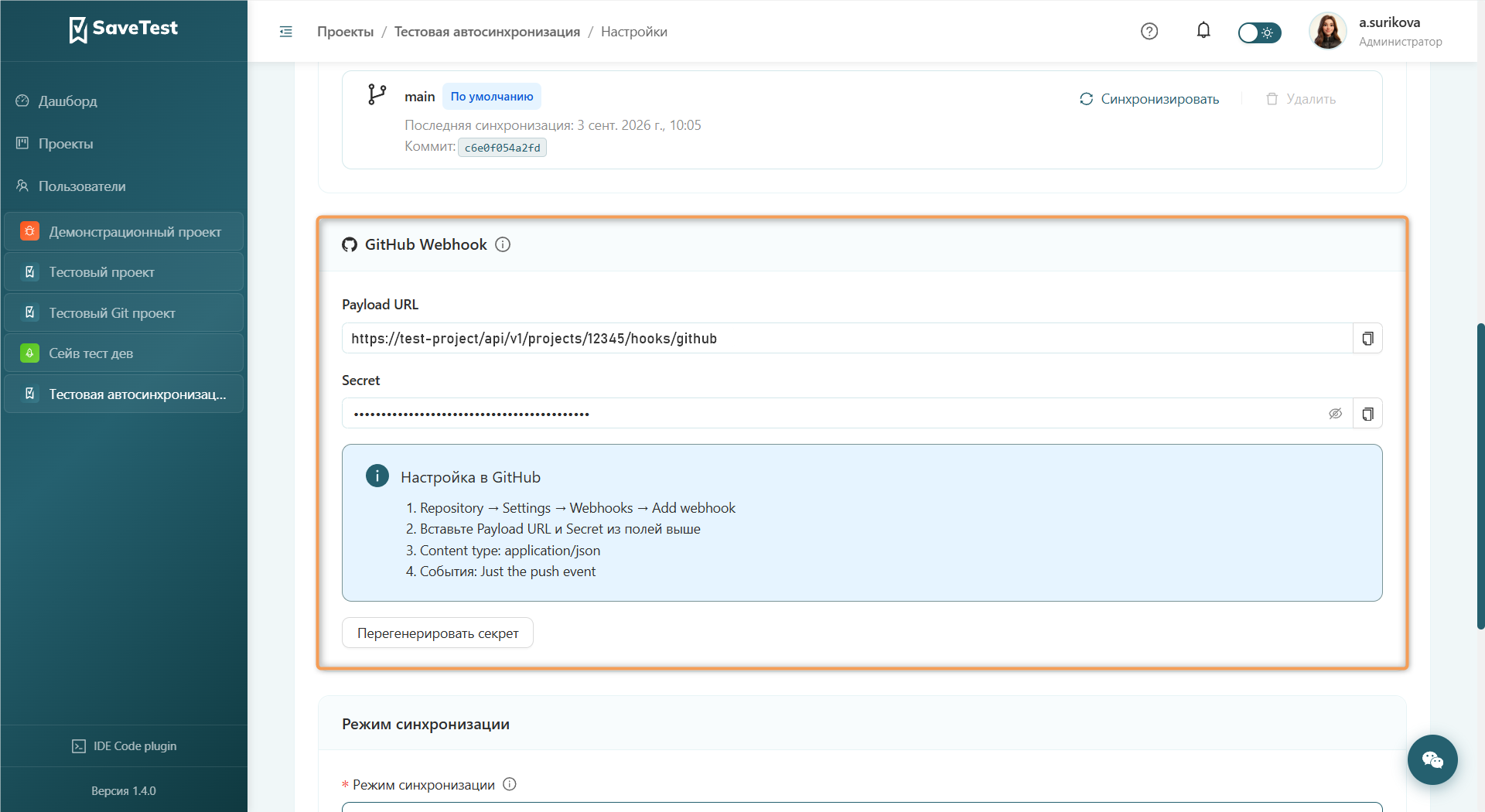Open the chat support bubble
This screenshot has width=1485, height=812.
tap(1432, 760)
